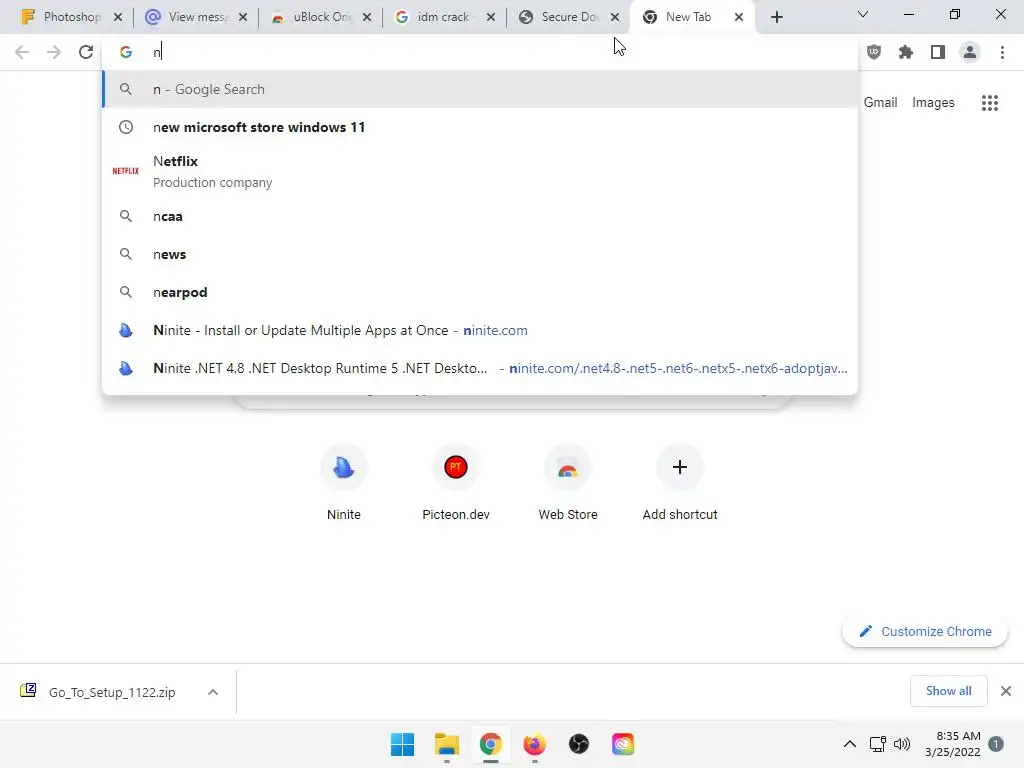The width and height of the screenshot is (1024, 768).
Task: Switch to the Secure Download tab
Action: (560, 17)
